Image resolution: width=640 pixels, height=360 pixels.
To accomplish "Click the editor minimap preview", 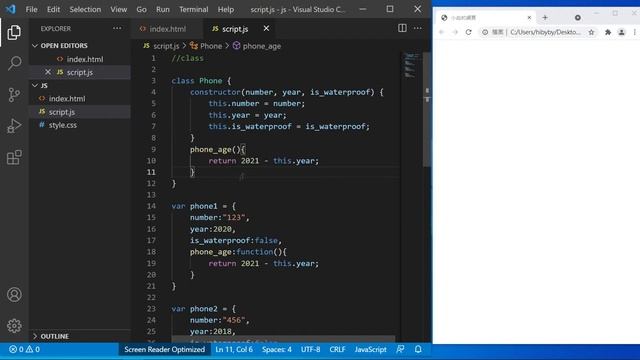I will click(410, 65).
